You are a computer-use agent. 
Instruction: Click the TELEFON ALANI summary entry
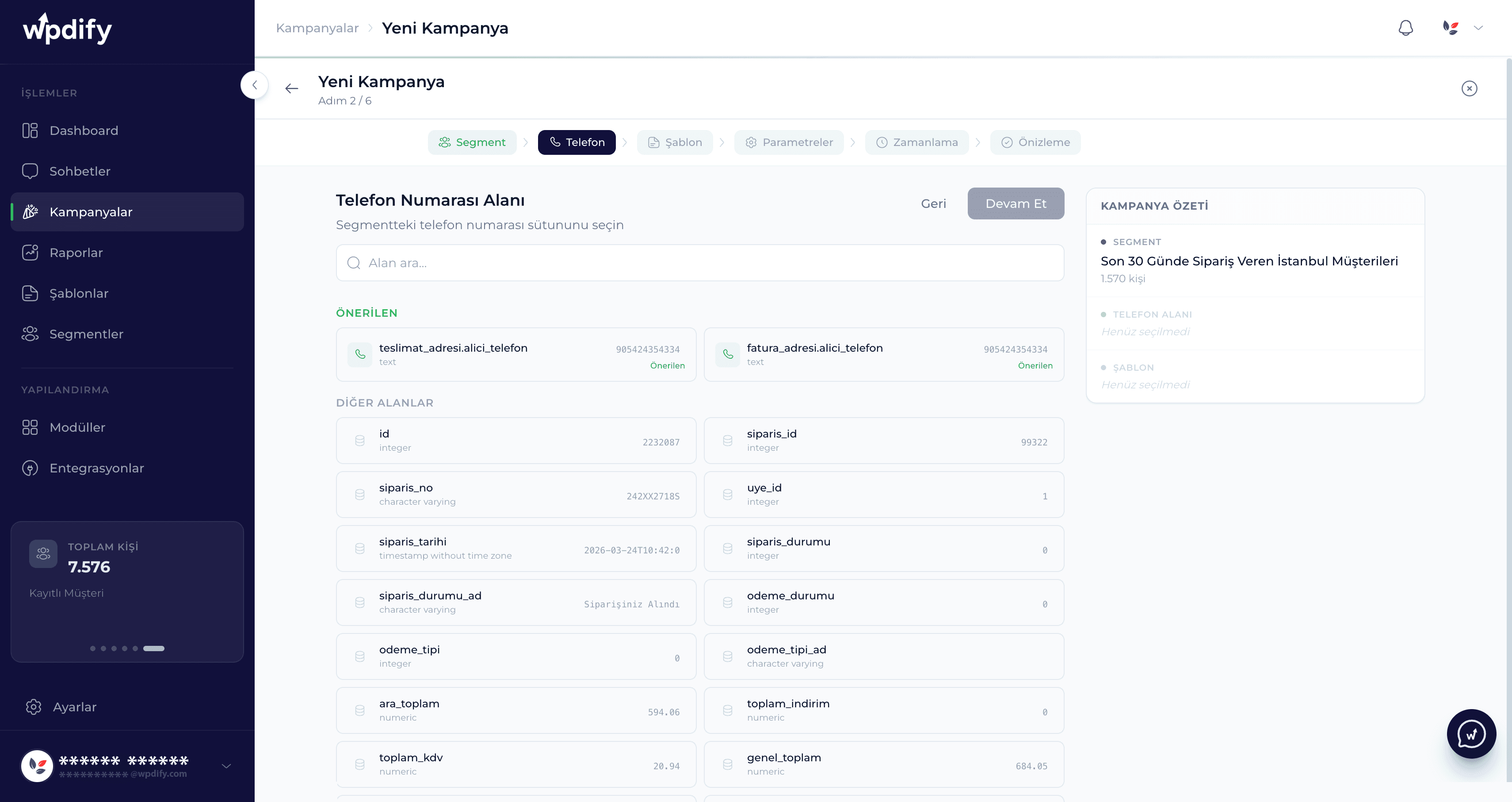pos(1255,323)
